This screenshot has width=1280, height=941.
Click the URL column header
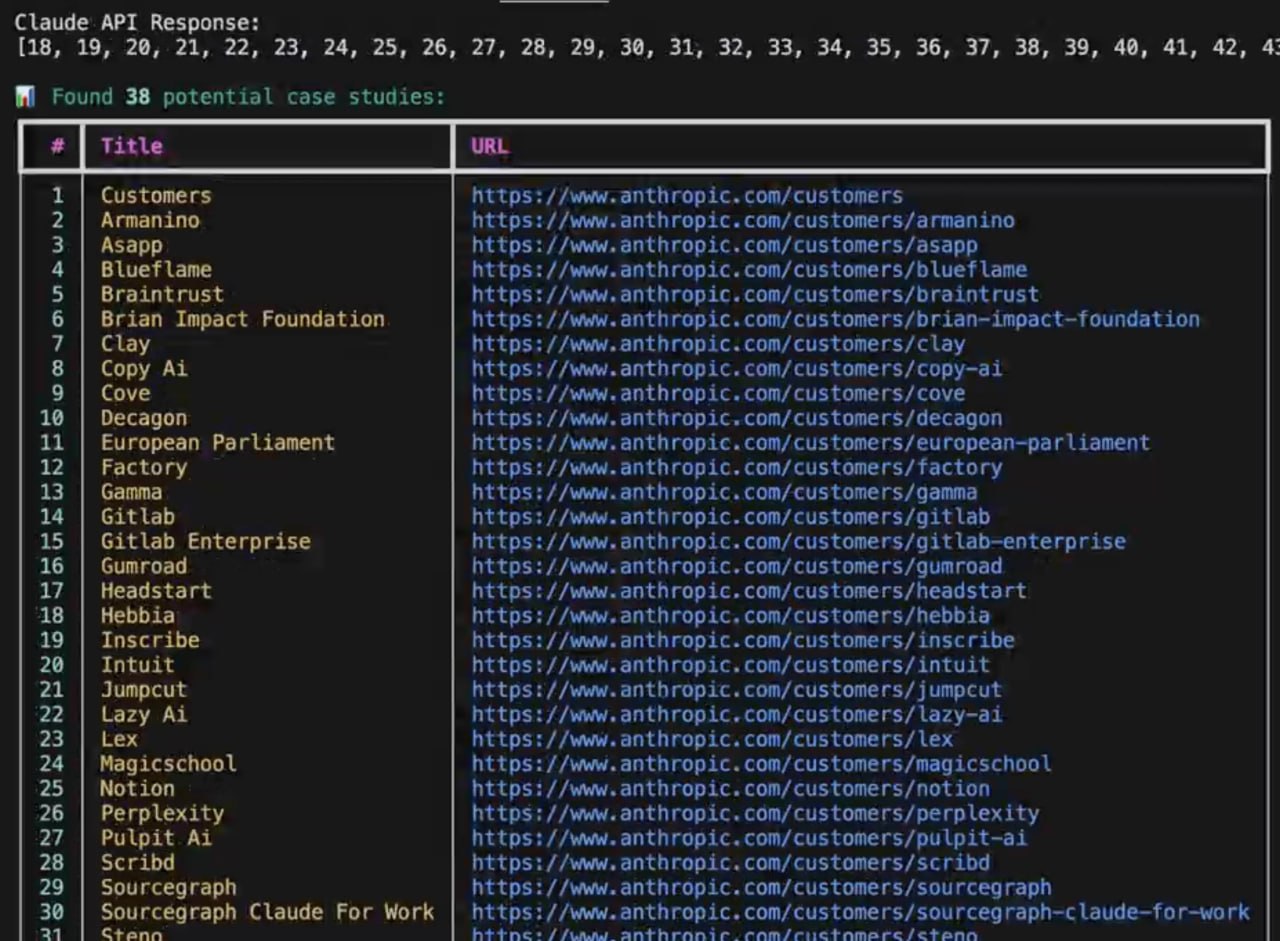click(x=489, y=146)
